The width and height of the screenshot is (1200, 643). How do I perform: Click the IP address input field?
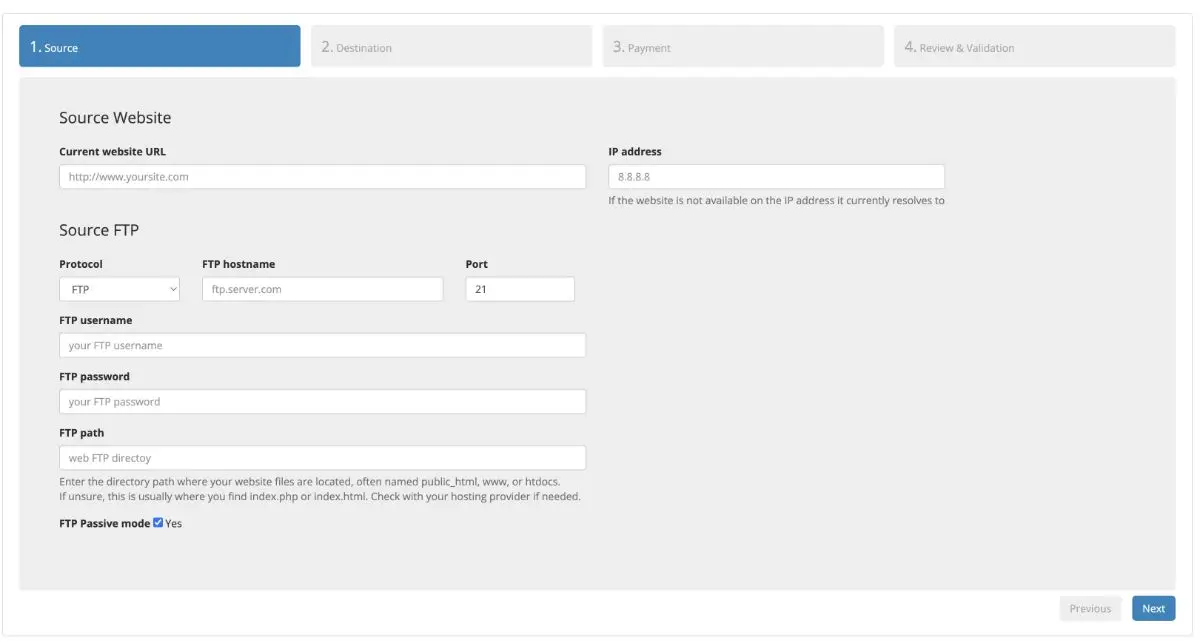pos(776,176)
